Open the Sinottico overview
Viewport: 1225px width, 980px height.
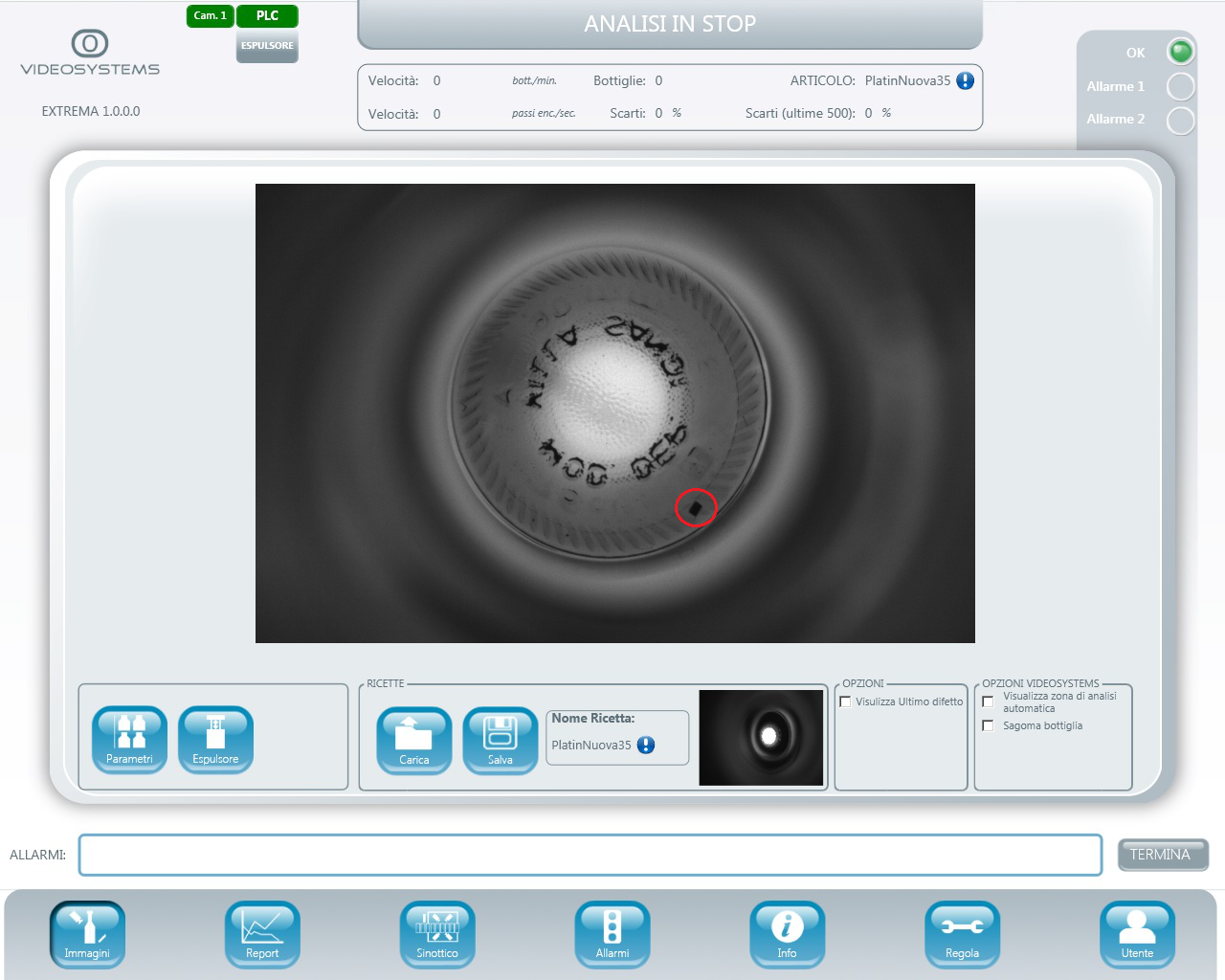(x=437, y=934)
